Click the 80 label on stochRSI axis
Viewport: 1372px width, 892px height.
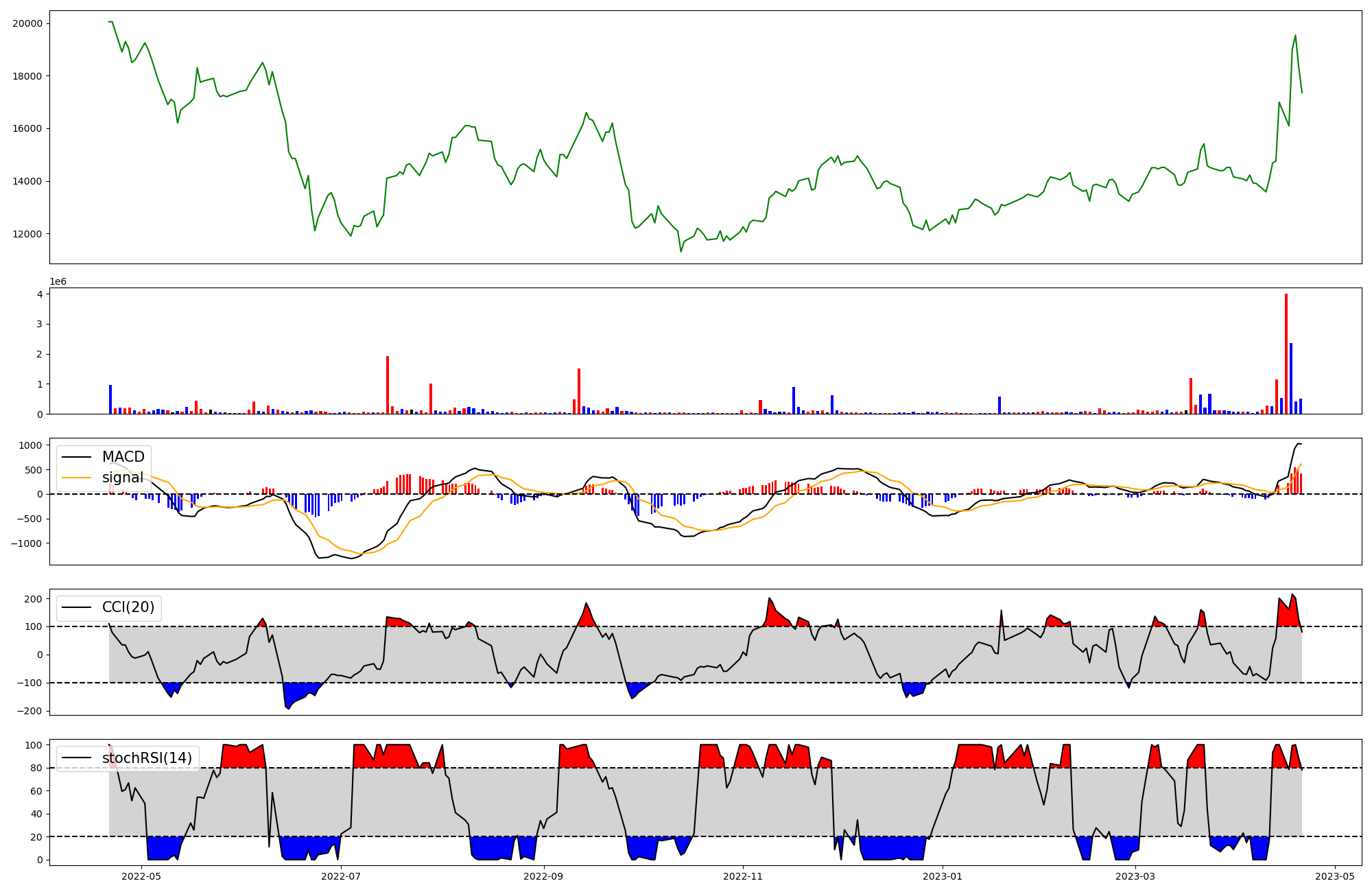pos(36,768)
